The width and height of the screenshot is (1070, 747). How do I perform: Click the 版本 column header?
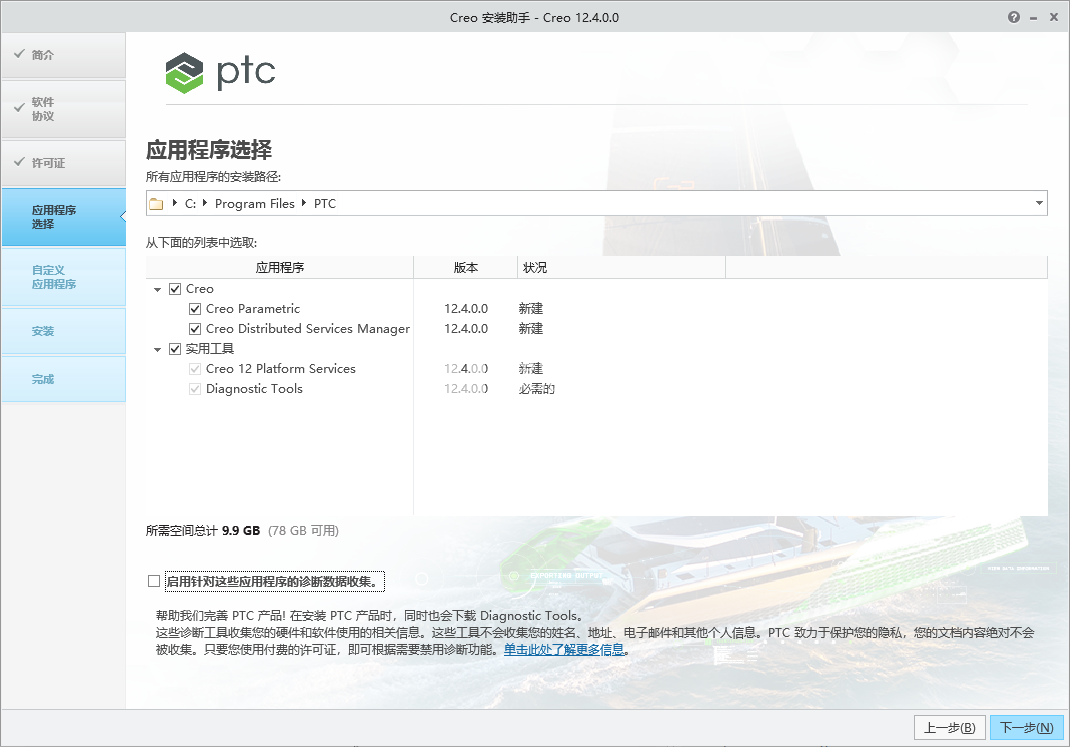click(x=465, y=267)
